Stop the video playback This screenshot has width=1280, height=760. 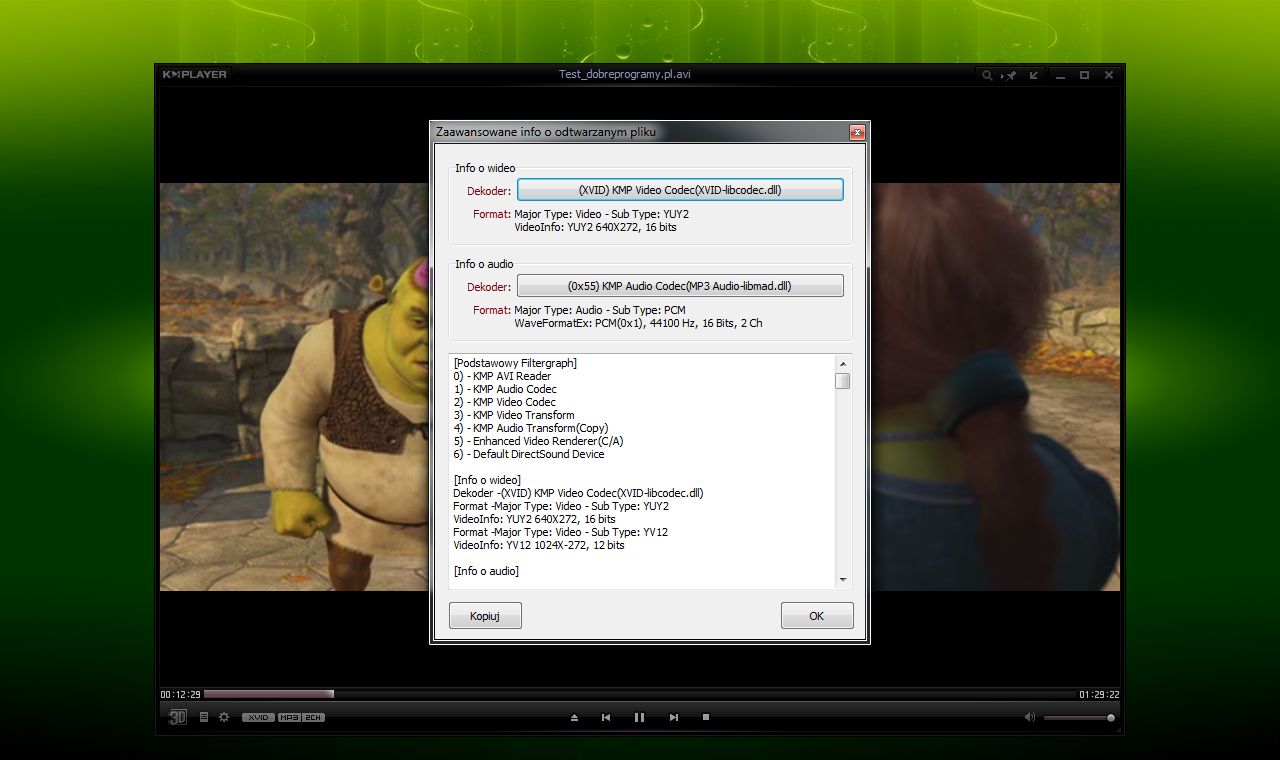coord(706,717)
